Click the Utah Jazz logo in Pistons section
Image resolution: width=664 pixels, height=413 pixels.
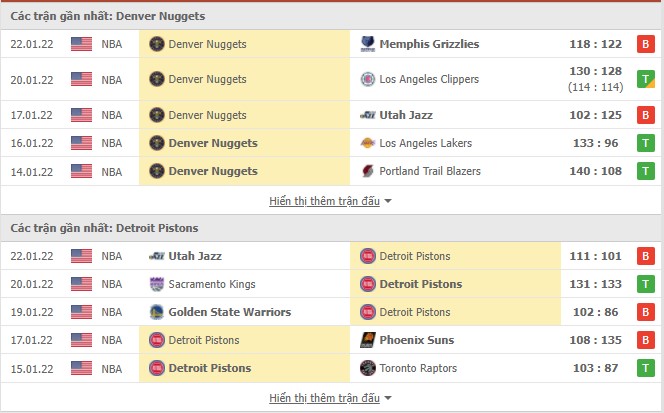pyautogui.click(x=156, y=256)
